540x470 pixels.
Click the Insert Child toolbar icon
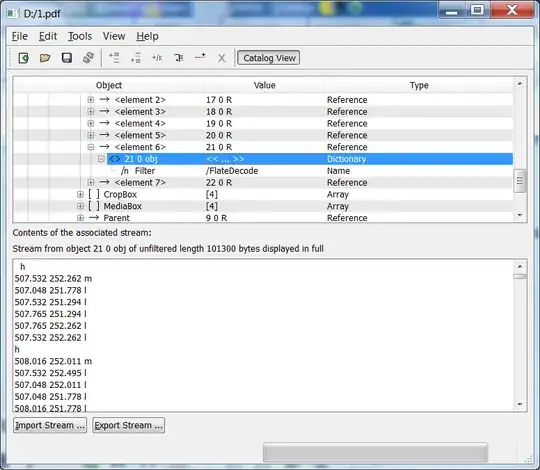(179, 58)
